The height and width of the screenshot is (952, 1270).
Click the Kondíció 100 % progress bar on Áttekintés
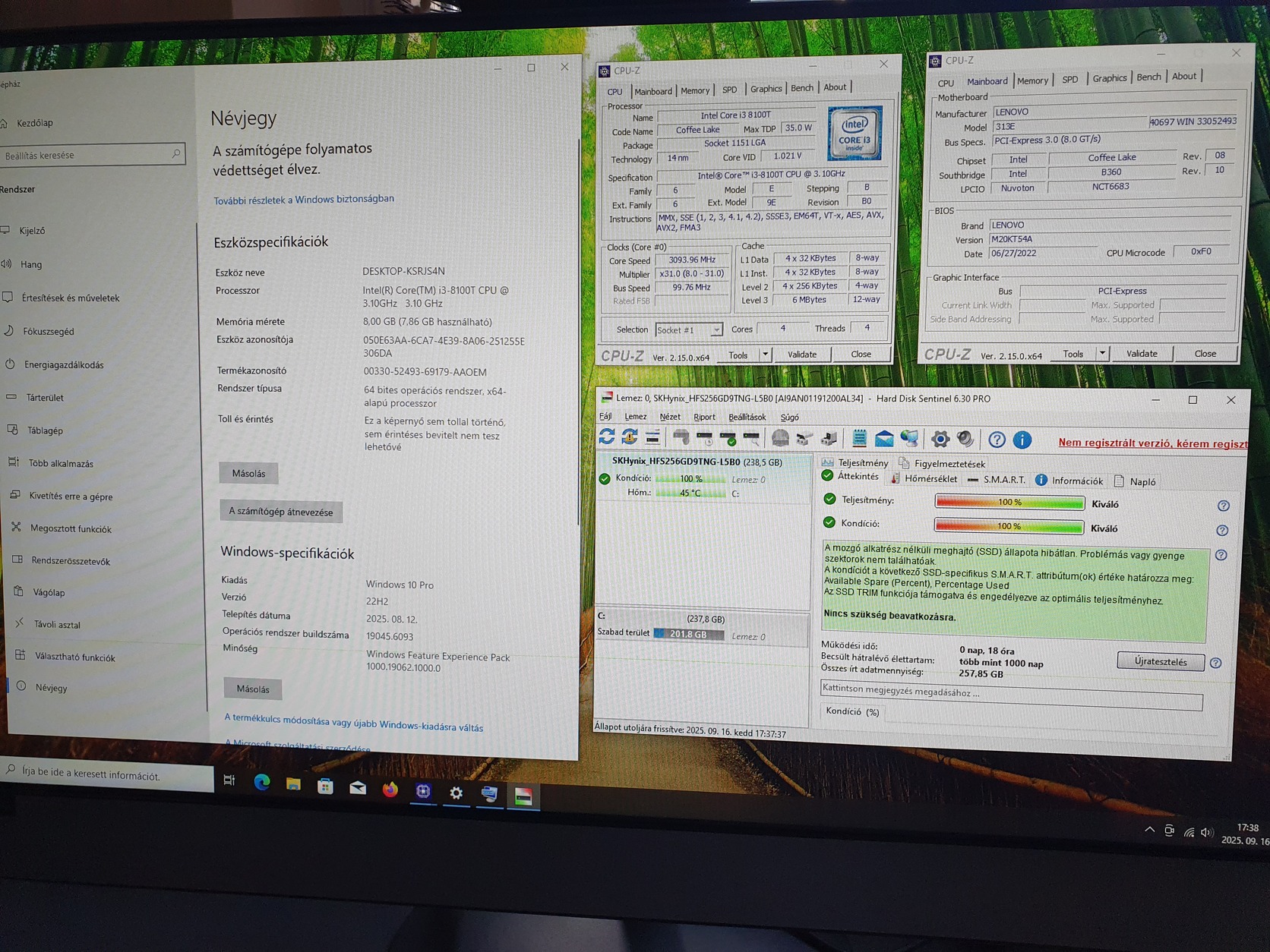tap(1009, 526)
